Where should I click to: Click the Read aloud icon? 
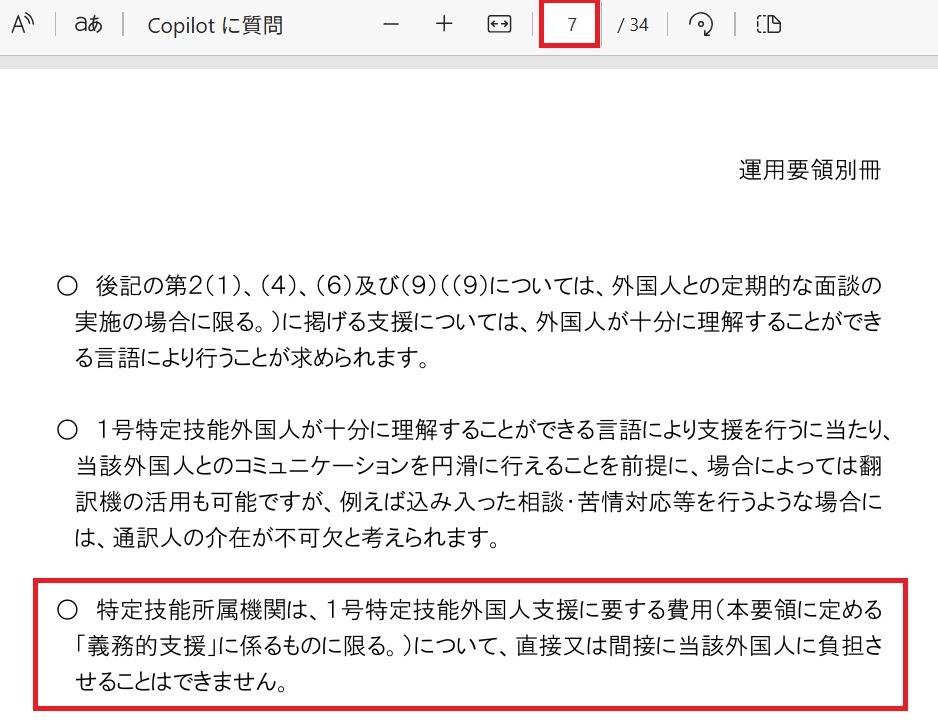[x=22, y=24]
